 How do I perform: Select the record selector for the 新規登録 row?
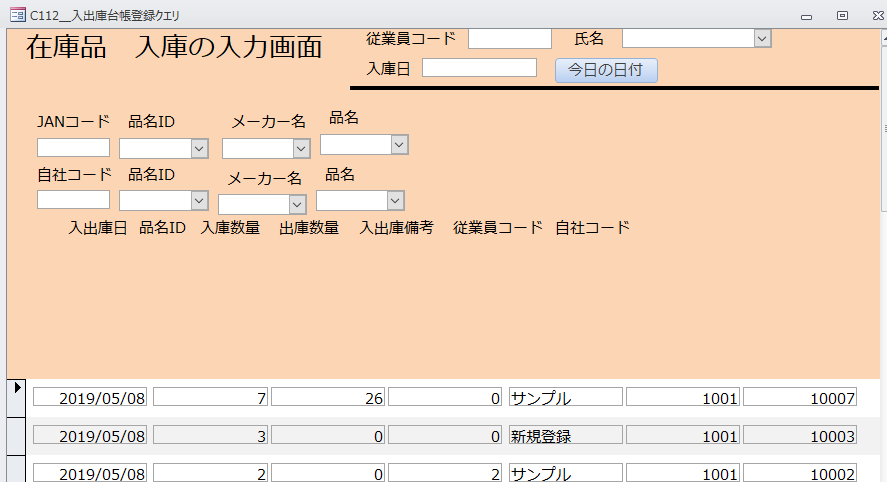(16, 435)
